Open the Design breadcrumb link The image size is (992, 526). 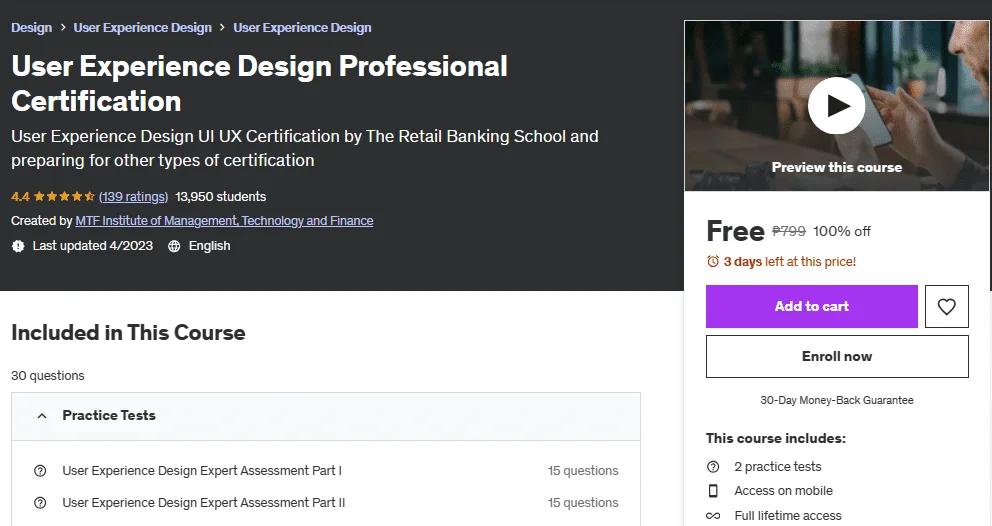32,28
